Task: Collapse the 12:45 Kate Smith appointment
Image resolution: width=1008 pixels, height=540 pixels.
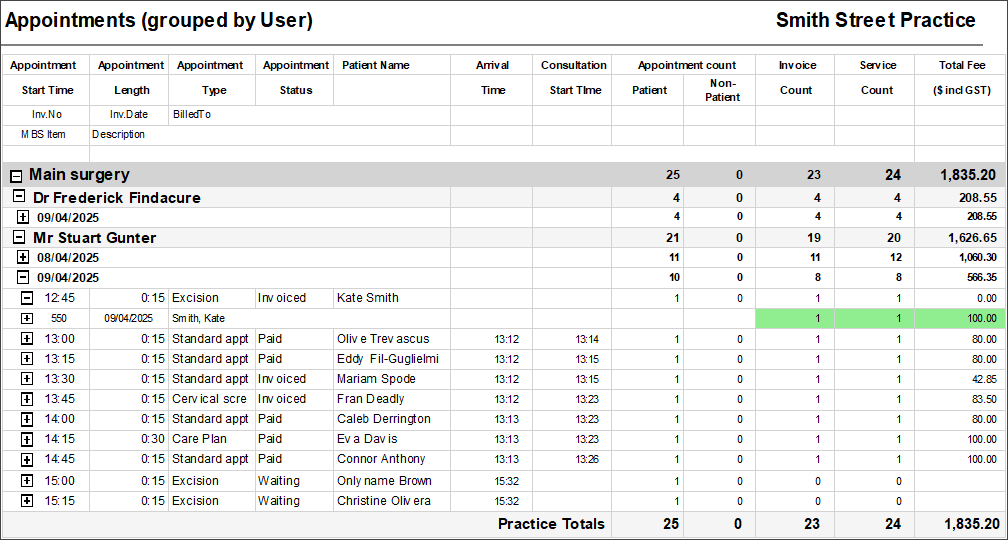Action: coord(27,298)
